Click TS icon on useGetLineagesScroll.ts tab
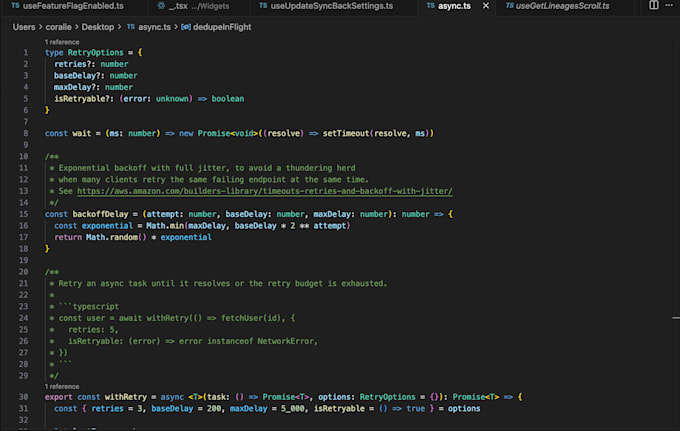This screenshot has height=431, width=680. pyautogui.click(x=510, y=6)
